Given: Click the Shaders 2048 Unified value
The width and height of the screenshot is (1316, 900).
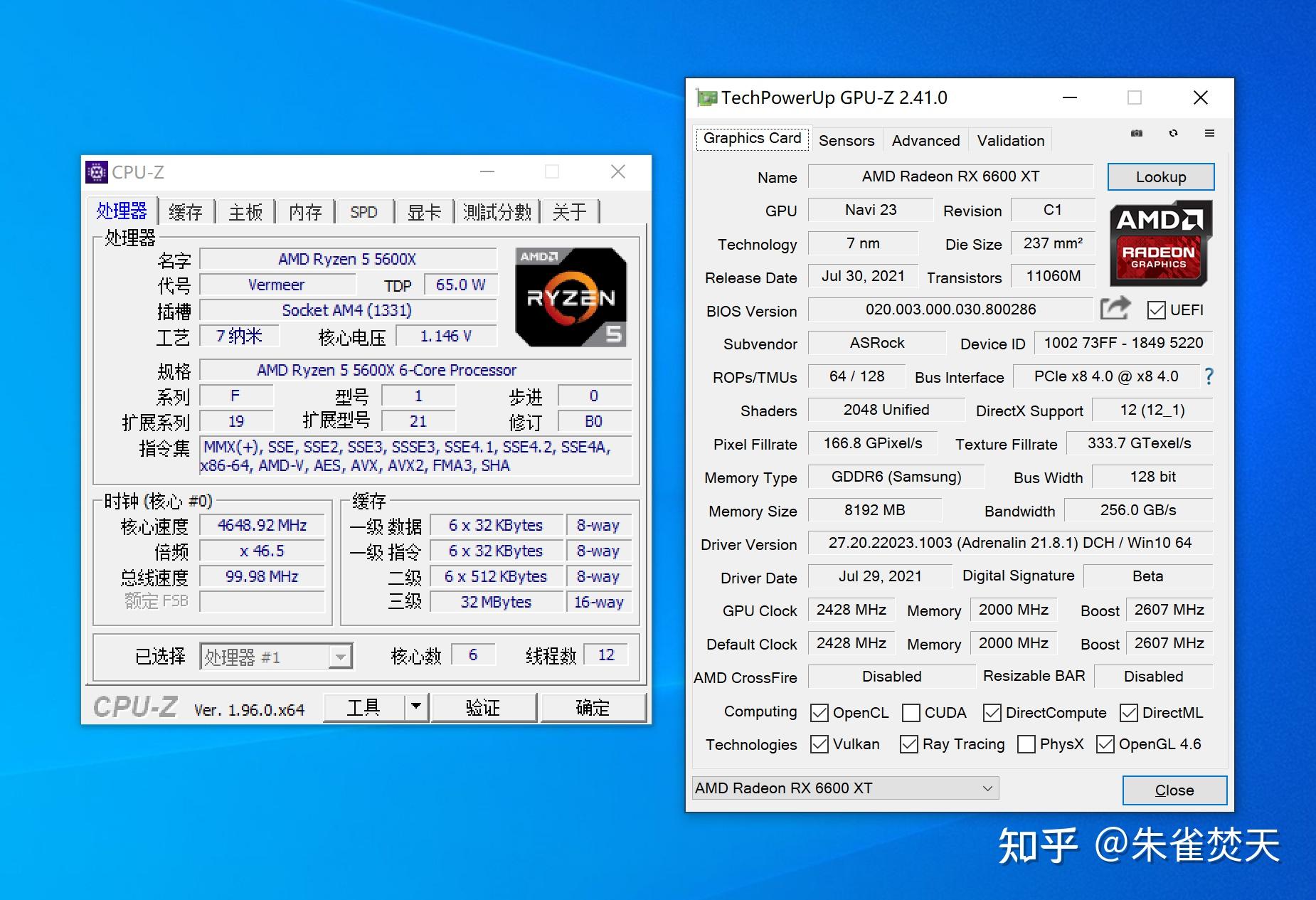Looking at the screenshot, I should [886, 410].
